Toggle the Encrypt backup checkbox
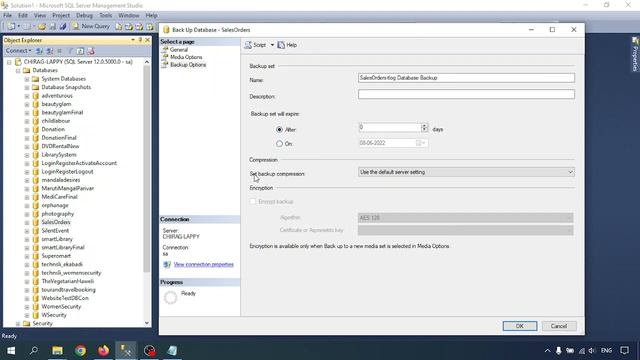The height and width of the screenshot is (360, 640). pyautogui.click(x=253, y=201)
